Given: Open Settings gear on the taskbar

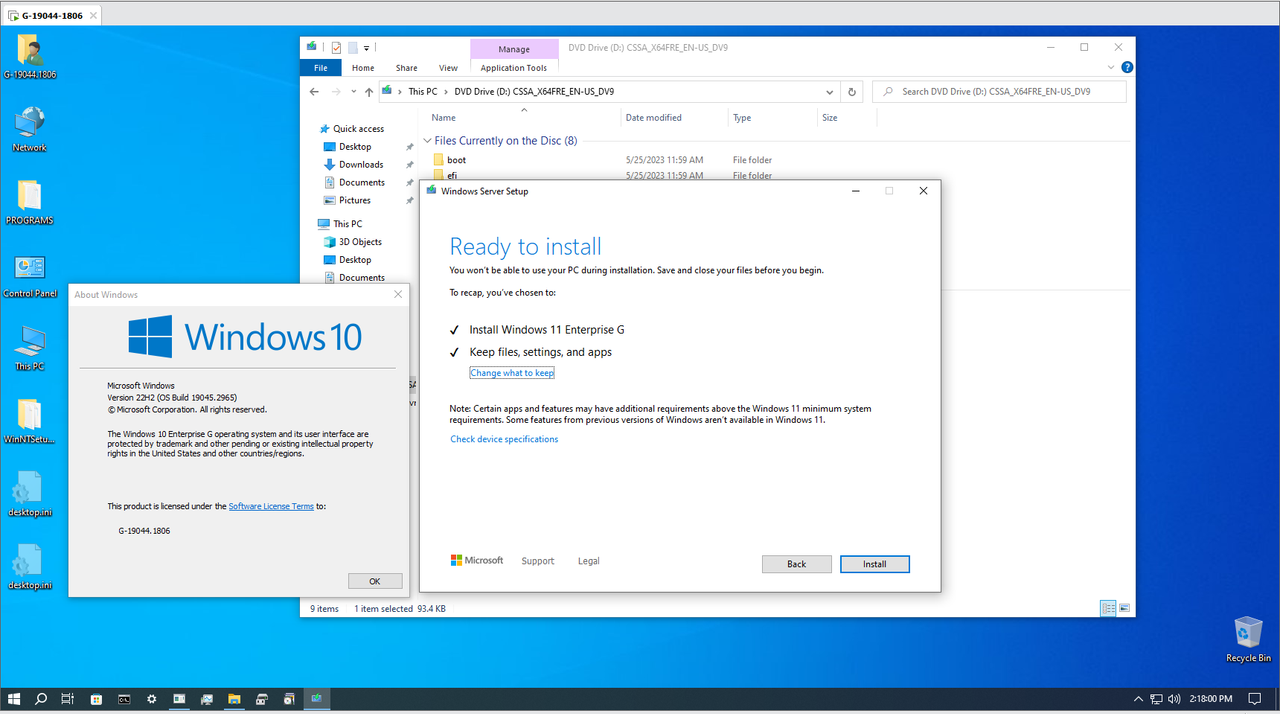Looking at the screenshot, I should pos(151,699).
